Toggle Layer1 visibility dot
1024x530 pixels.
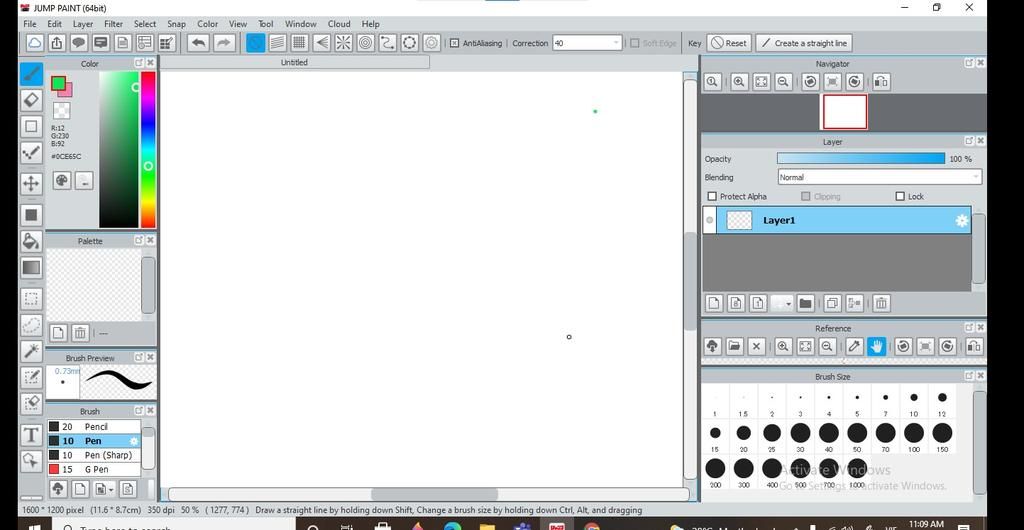(x=709, y=221)
